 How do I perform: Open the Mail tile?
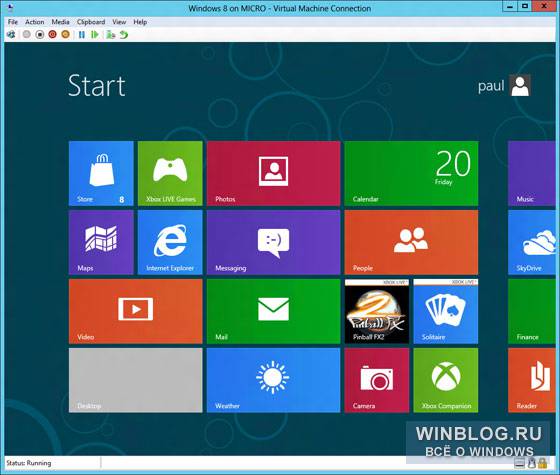(x=274, y=311)
